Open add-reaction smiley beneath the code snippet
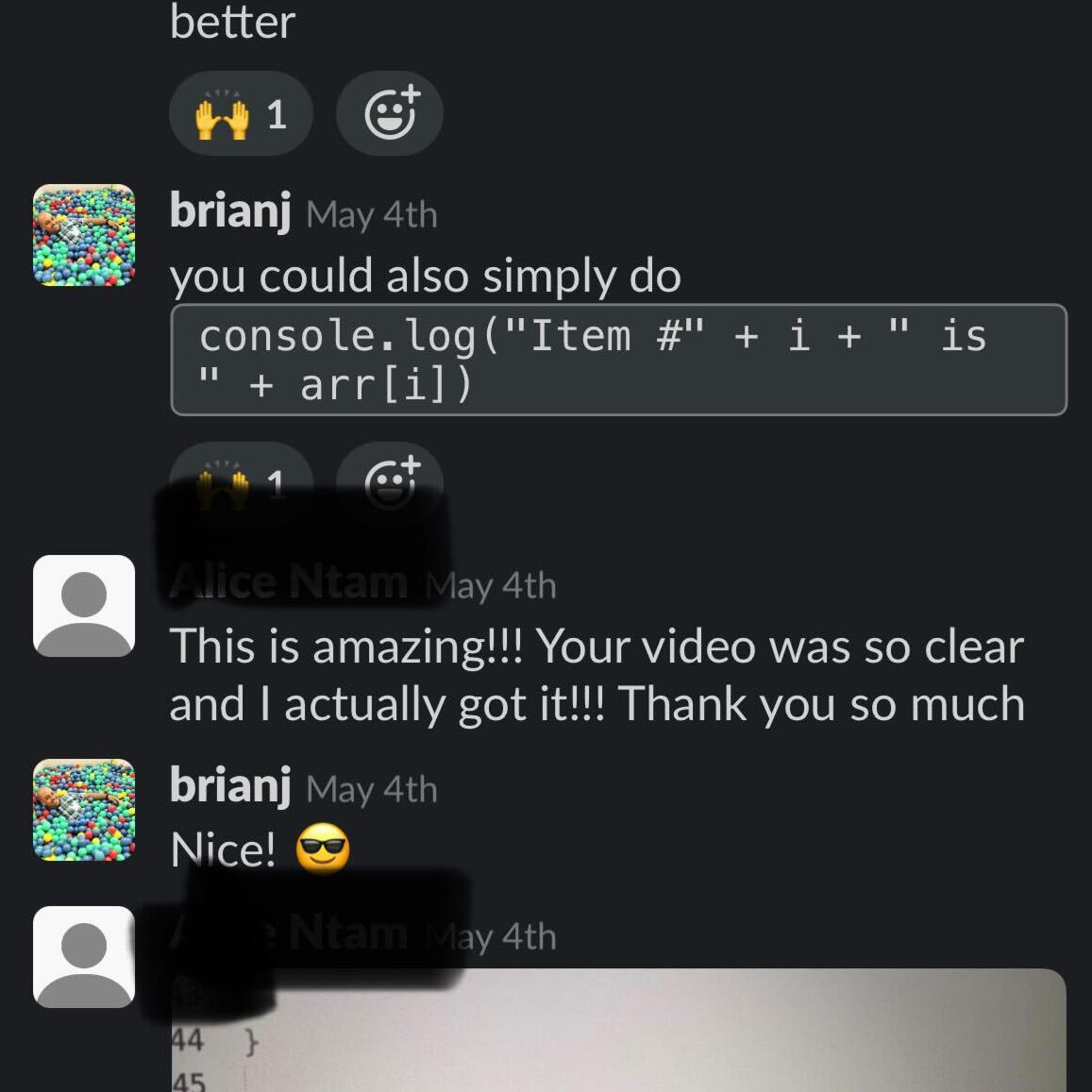Viewport: 1092px width, 1092px height. (389, 479)
